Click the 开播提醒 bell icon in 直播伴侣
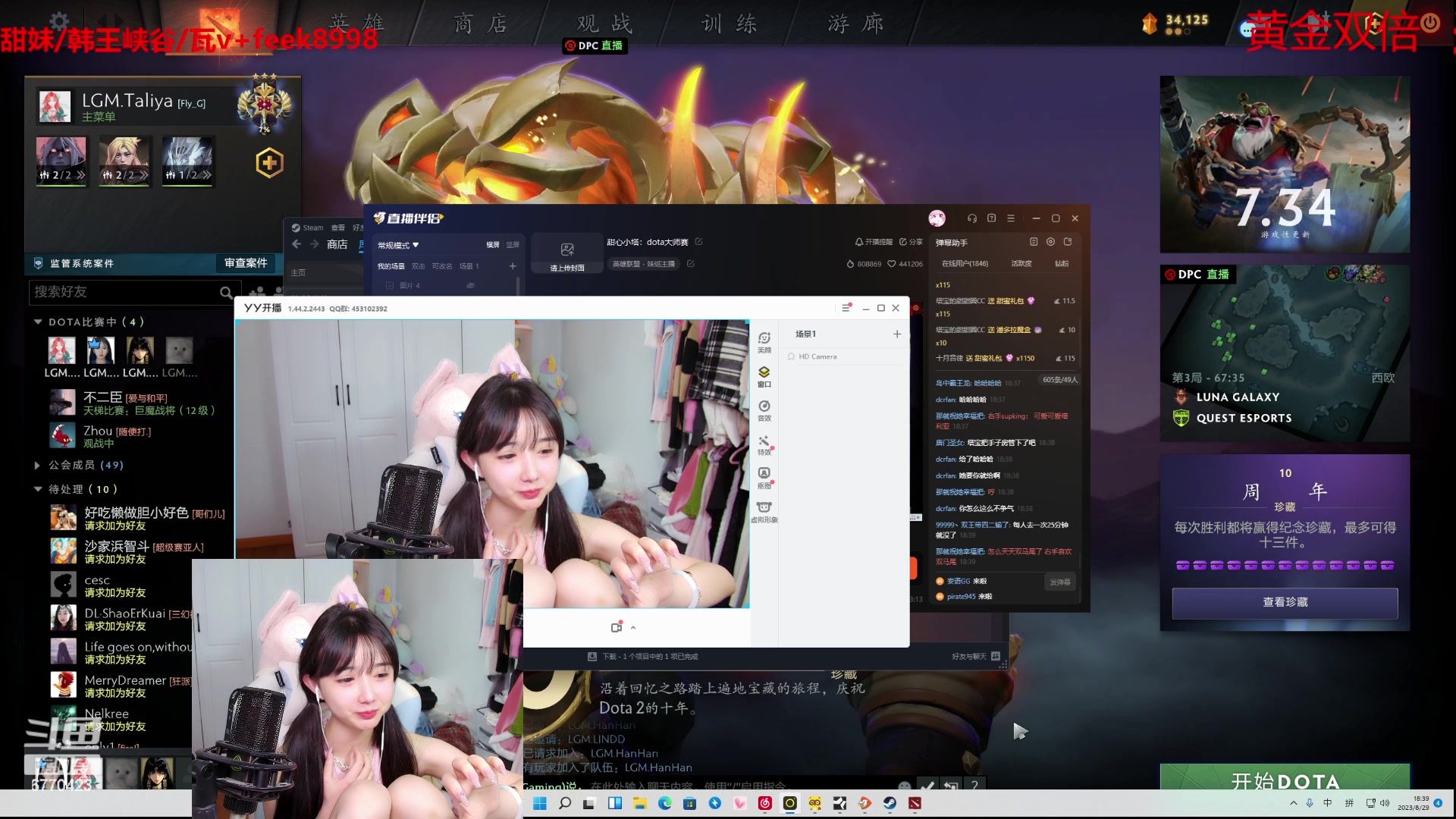Screen dimensions: 1456x819 tap(860, 243)
